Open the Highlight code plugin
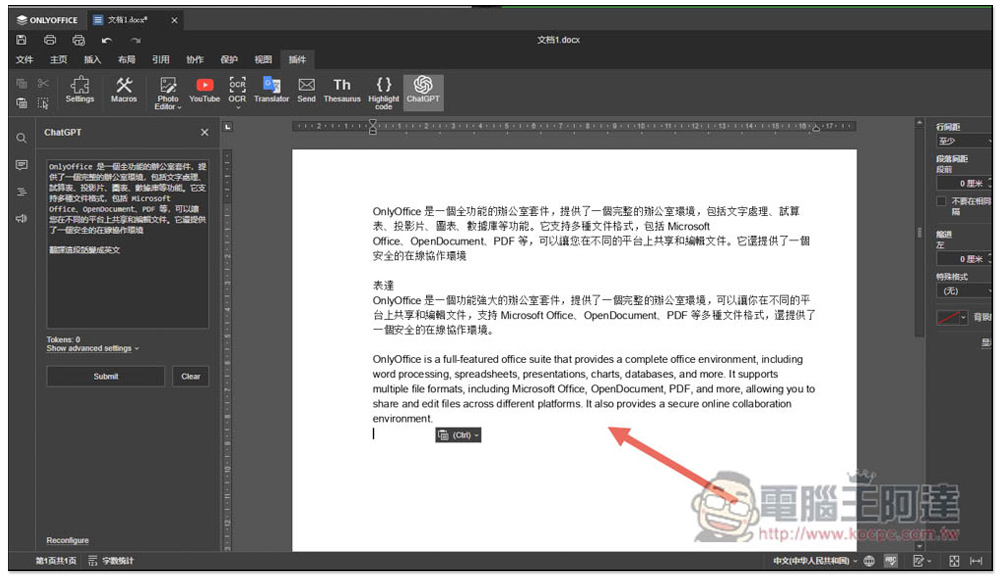 tap(383, 93)
